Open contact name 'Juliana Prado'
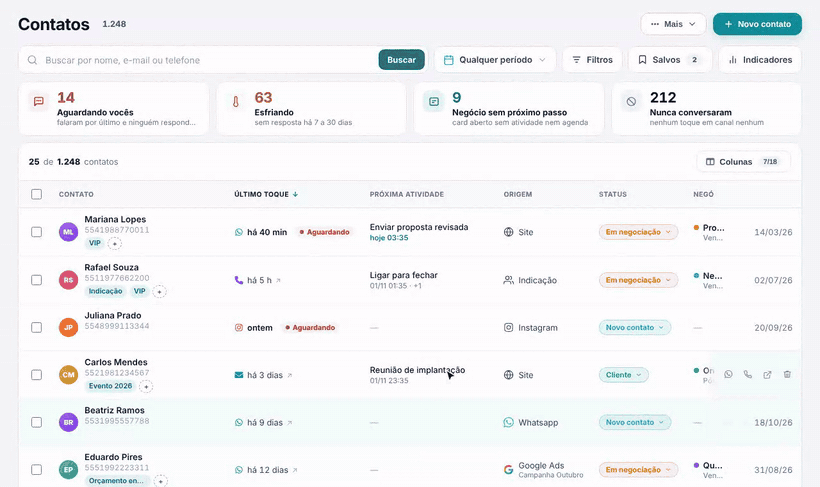The image size is (820, 487). [113, 315]
